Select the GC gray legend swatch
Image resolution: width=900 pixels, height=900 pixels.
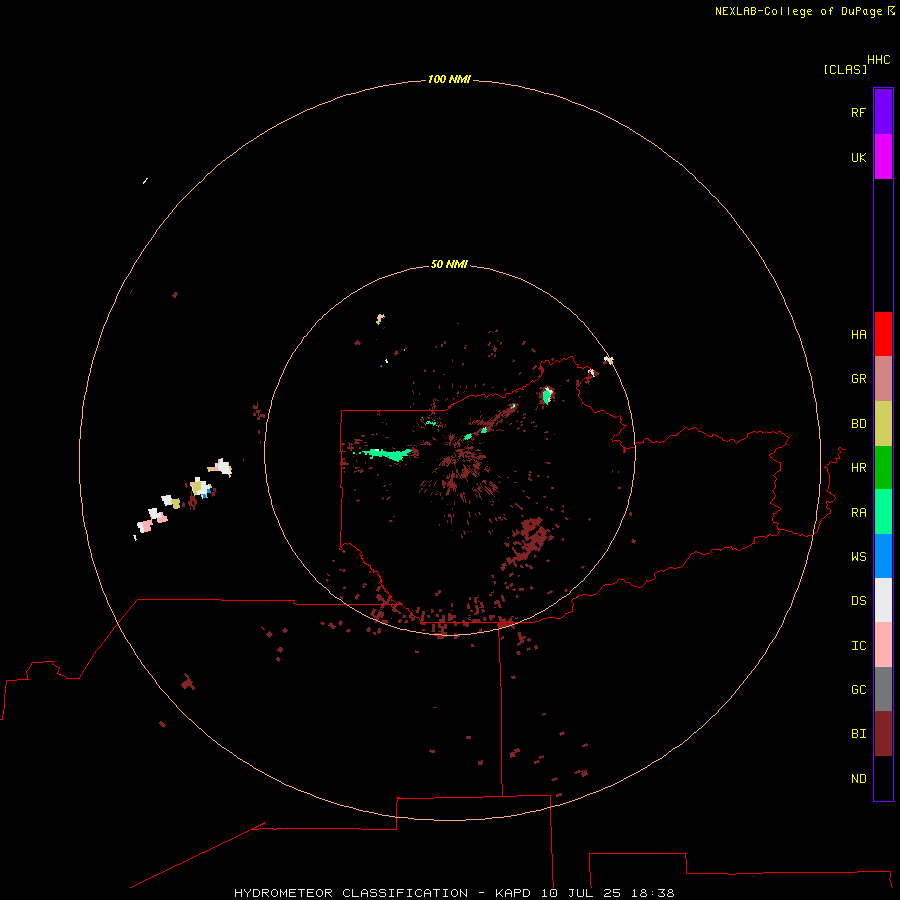[883, 689]
